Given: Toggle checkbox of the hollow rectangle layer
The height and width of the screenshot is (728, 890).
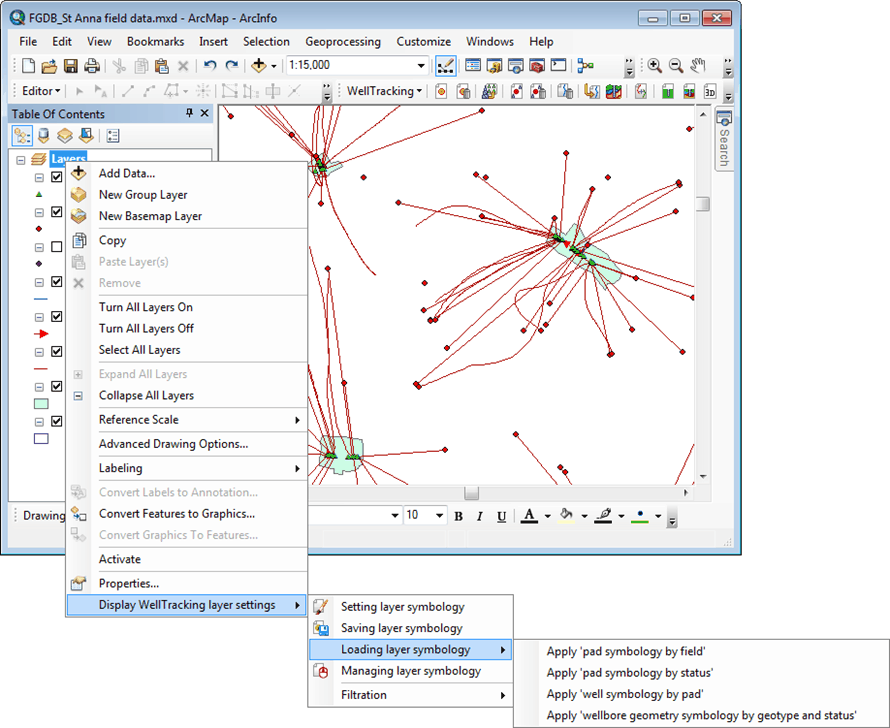Looking at the screenshot, I should click(57, 422).
